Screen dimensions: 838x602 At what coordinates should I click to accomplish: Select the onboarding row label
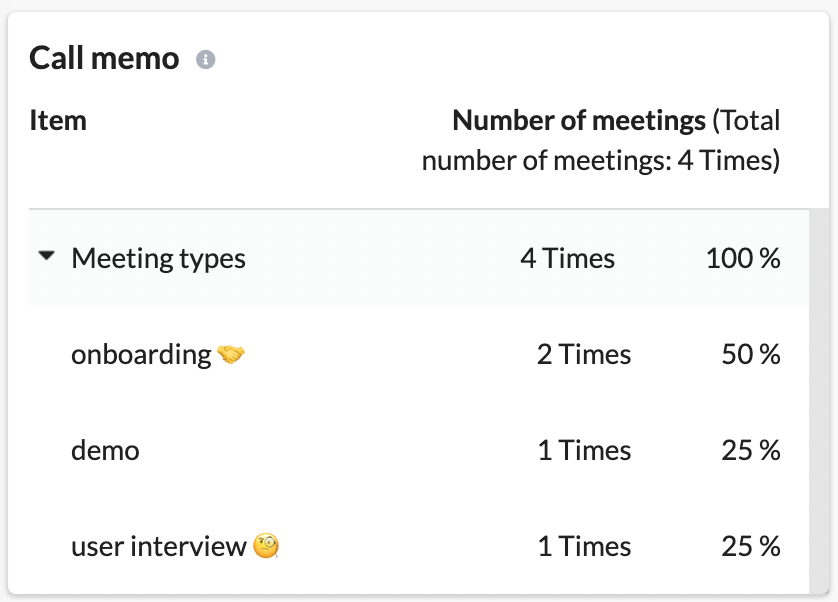pos(141,354)
